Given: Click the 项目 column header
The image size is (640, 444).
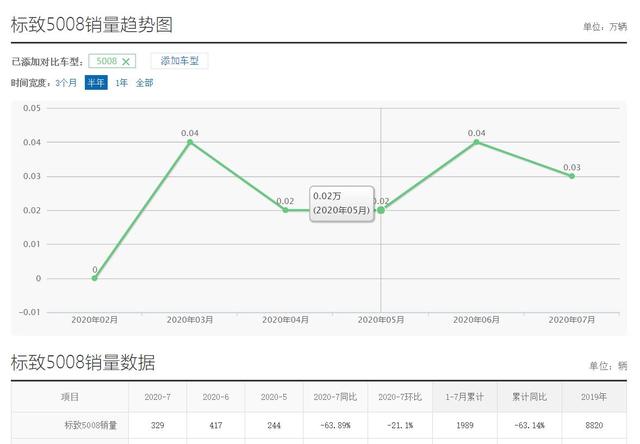Looking at the screenshot, I should [70, 397].
